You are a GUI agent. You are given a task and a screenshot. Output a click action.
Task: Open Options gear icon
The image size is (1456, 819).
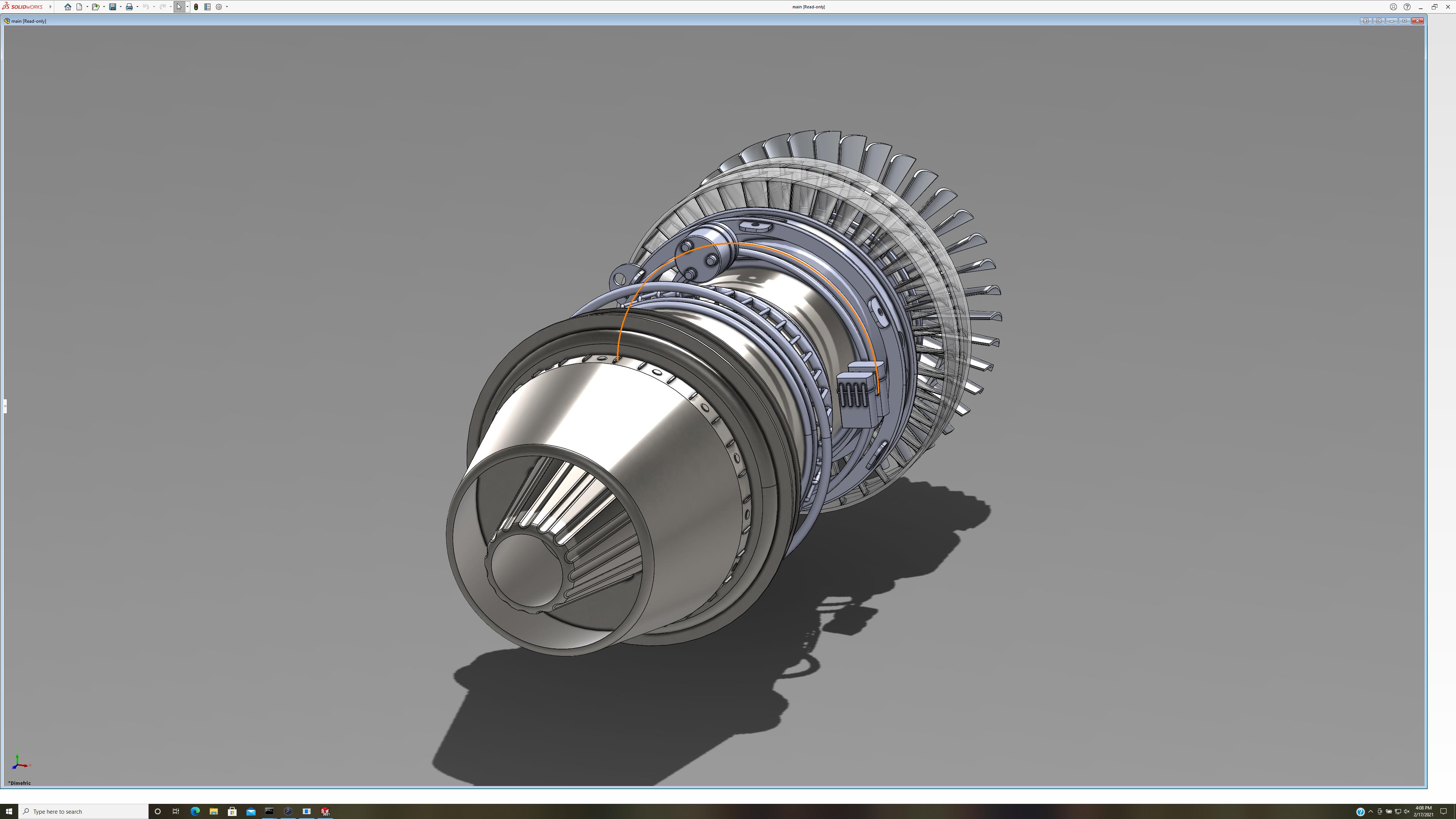(x=219, y=7)
